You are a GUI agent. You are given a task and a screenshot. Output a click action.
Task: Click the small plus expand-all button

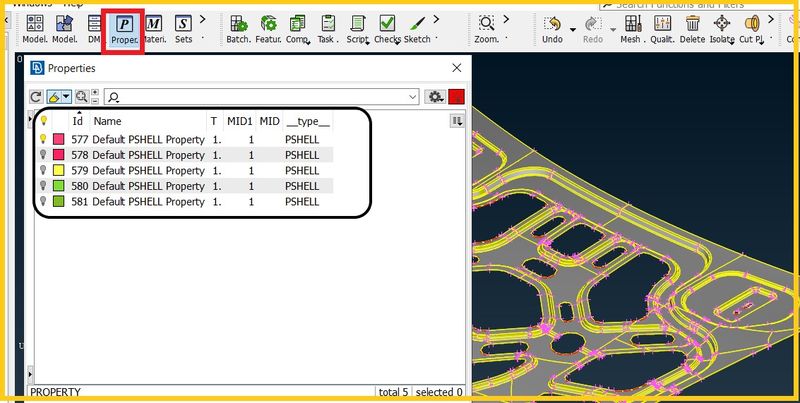(x=95, y=92)
